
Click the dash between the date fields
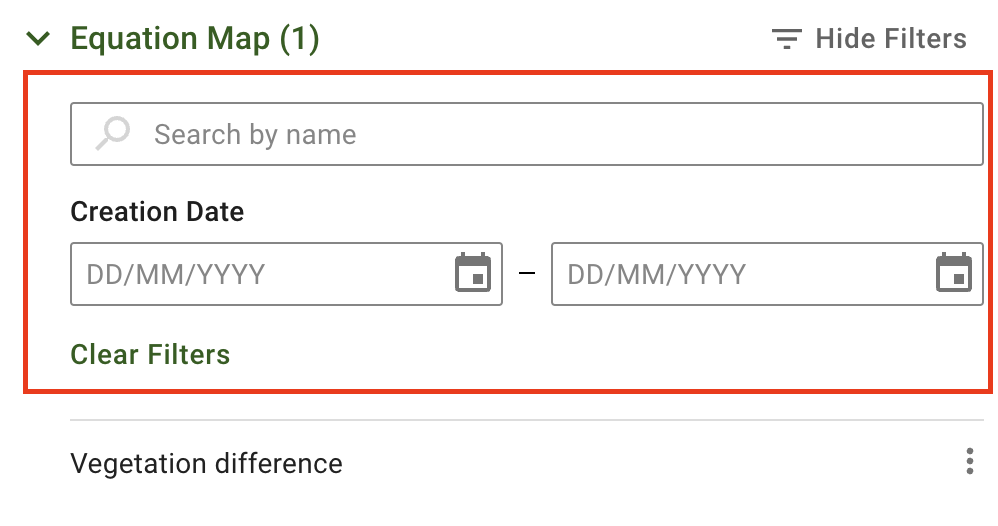(527, 273)
